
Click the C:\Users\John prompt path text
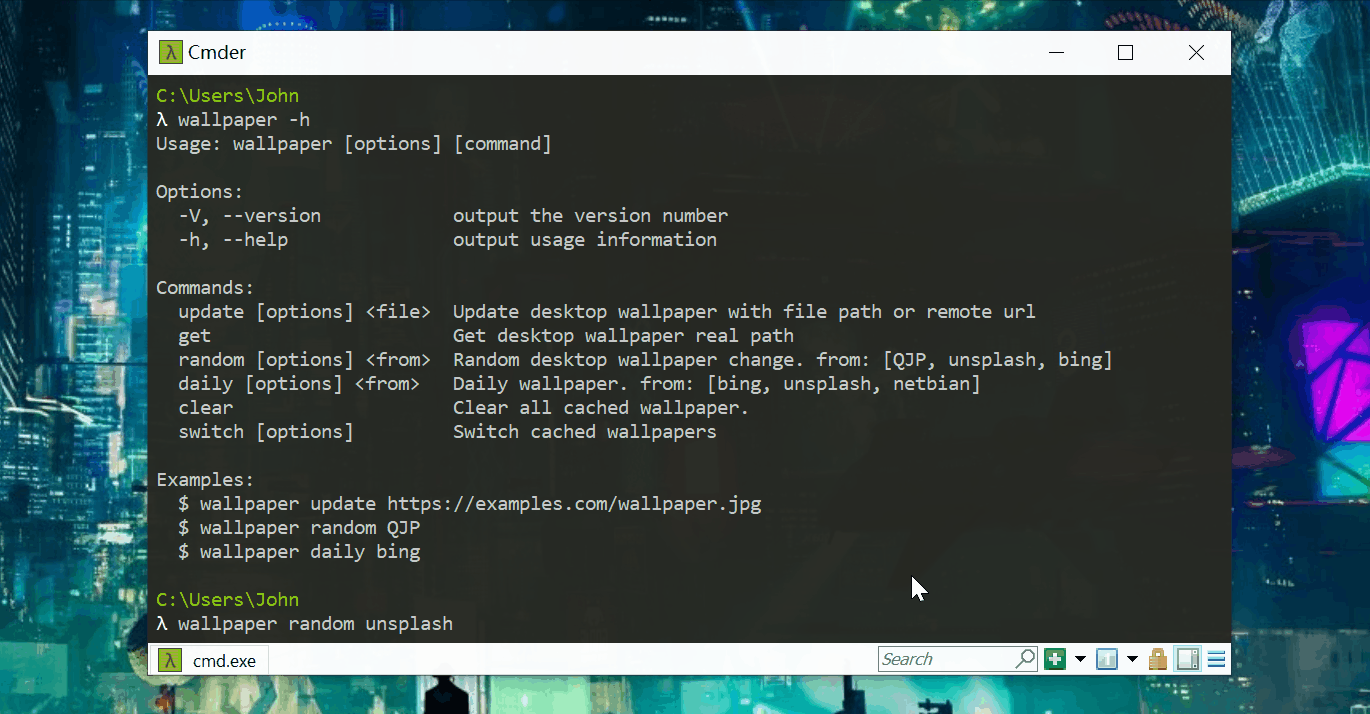tap(227, 95)
